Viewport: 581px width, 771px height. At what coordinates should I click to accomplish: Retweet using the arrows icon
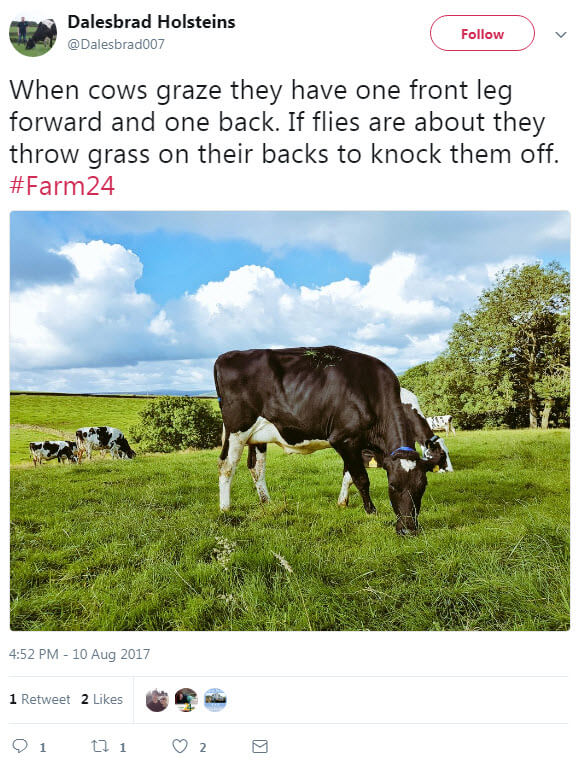[x=100, y=746]
